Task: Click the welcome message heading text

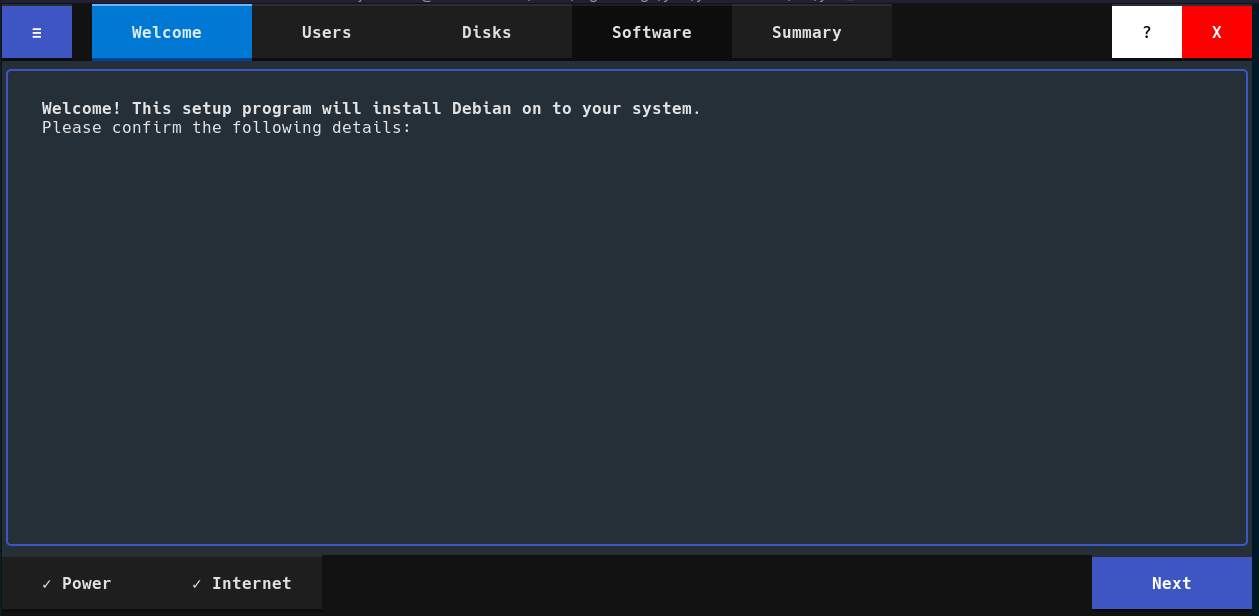Action: (x=371, y=108)
